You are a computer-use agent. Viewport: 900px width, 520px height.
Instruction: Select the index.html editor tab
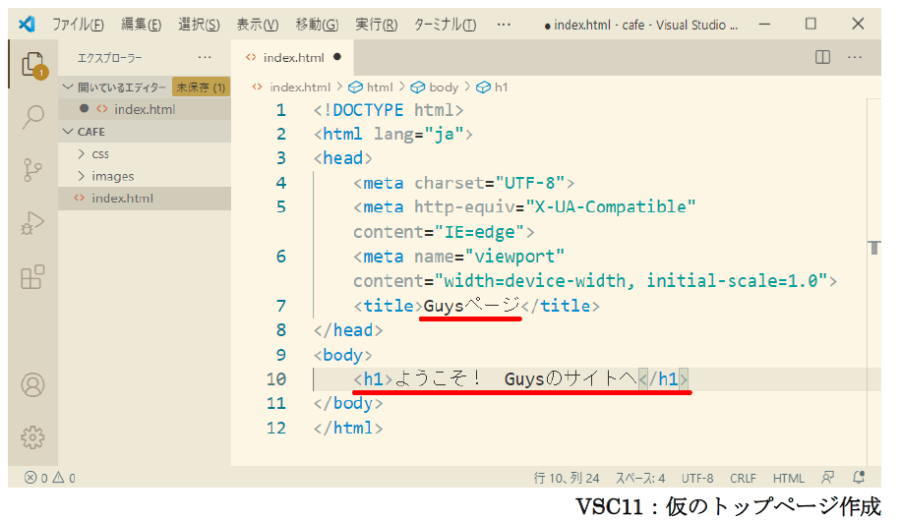coord(293,57)
